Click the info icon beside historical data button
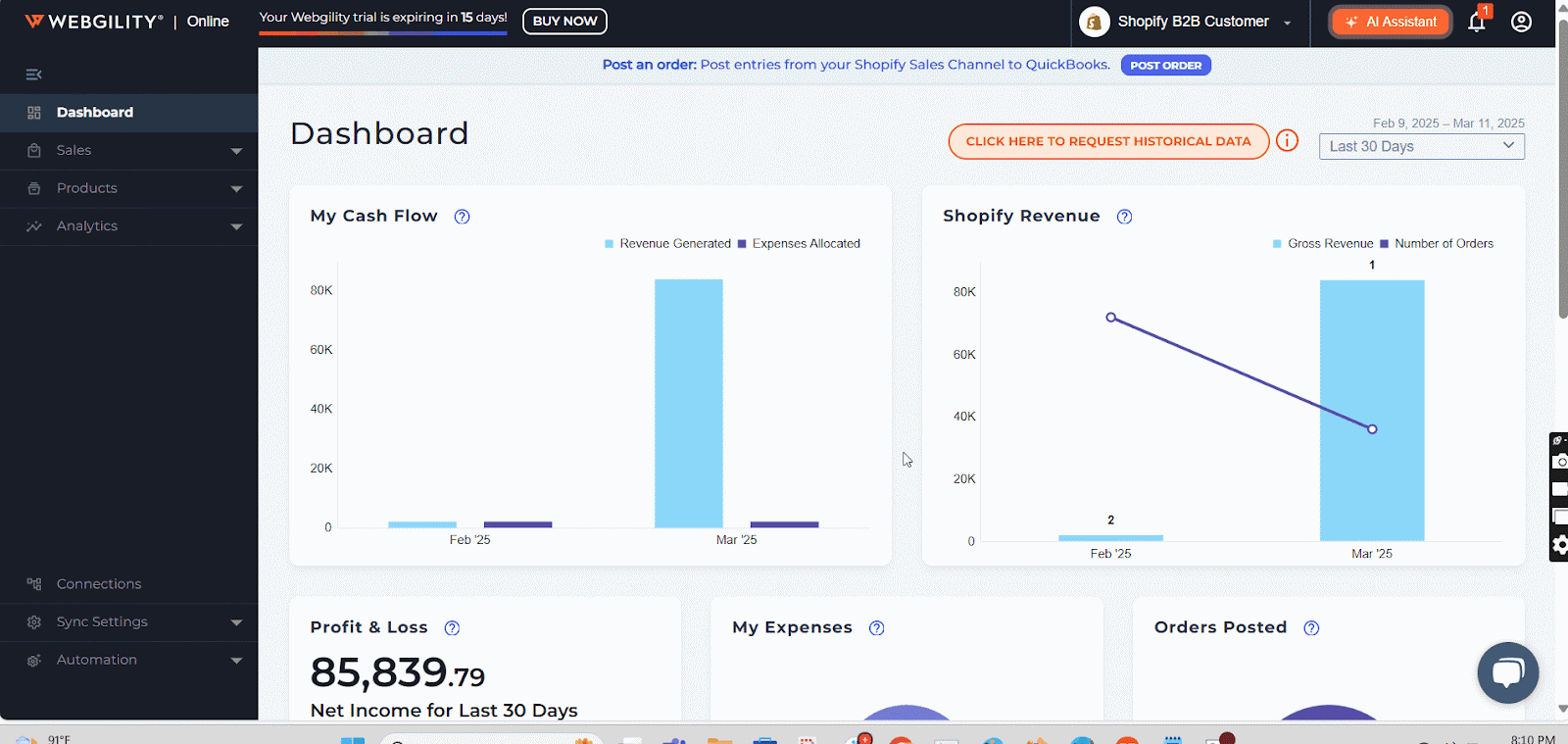The width and height of the screenshot is (1568, 744). click(x=1287, y=141)
